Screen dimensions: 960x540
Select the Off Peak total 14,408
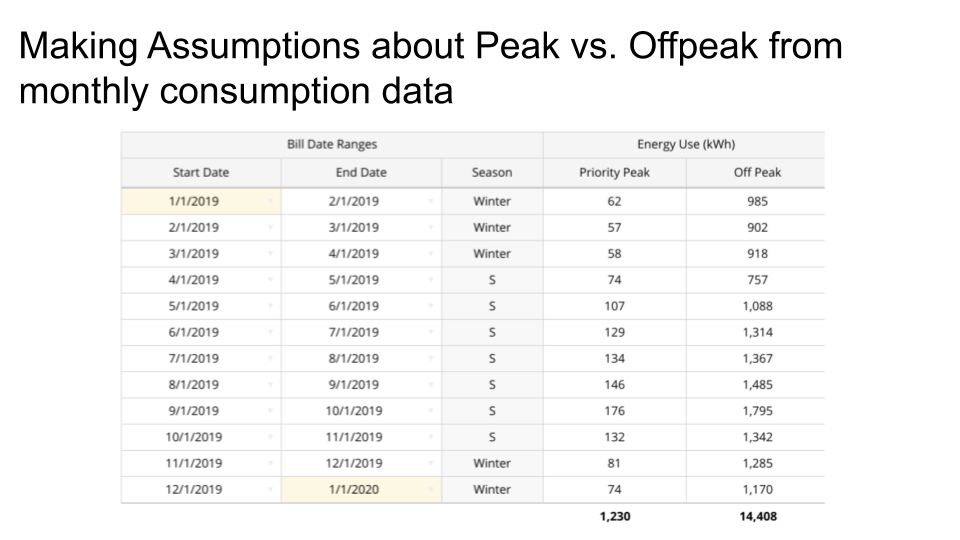pyautogui.click(x=757, y=517)
